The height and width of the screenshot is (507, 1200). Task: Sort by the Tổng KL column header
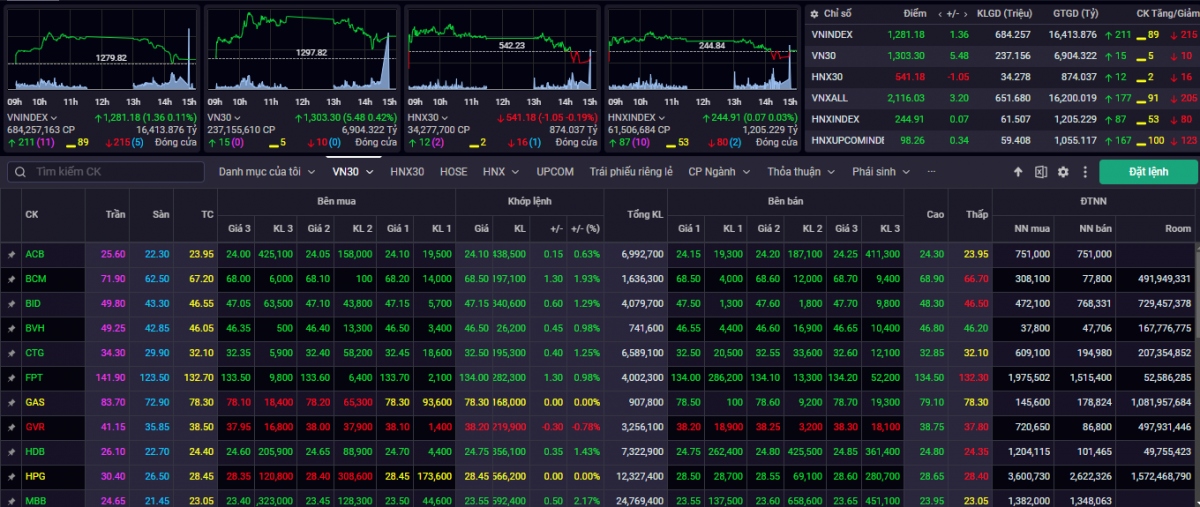pyautogui.click(x=645, y=214)
